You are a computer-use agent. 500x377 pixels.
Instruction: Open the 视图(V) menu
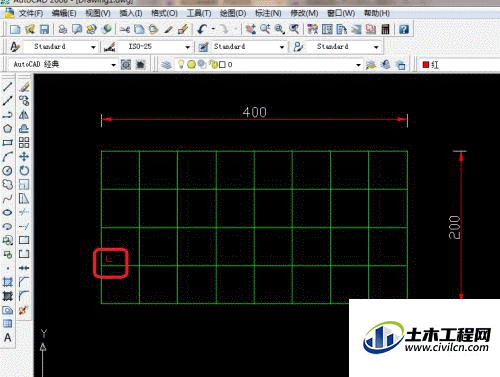[98, 13]
